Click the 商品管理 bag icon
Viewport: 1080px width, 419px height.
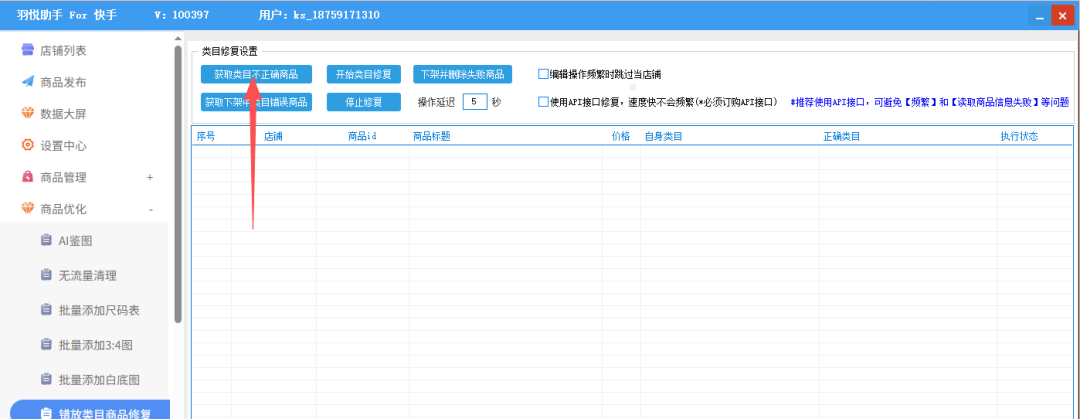pos(27,177)
